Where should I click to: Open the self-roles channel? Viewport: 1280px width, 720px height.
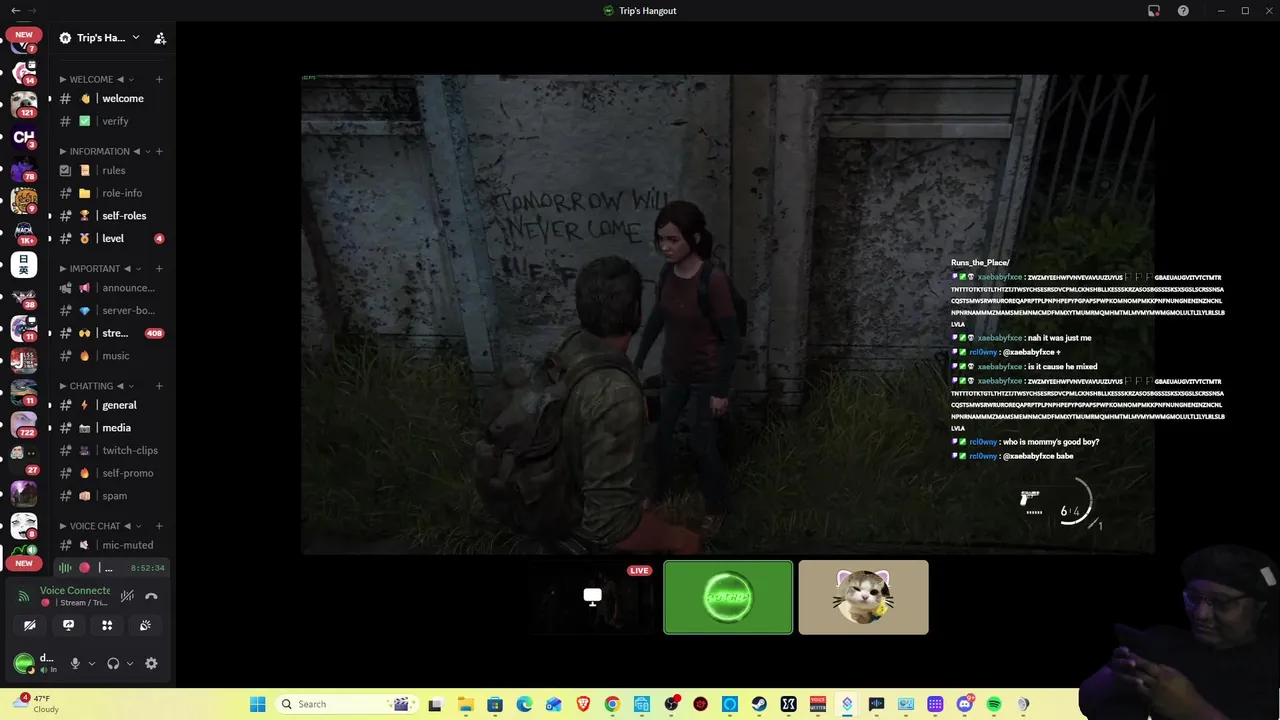pyautogui.click(x=112, y=215)
